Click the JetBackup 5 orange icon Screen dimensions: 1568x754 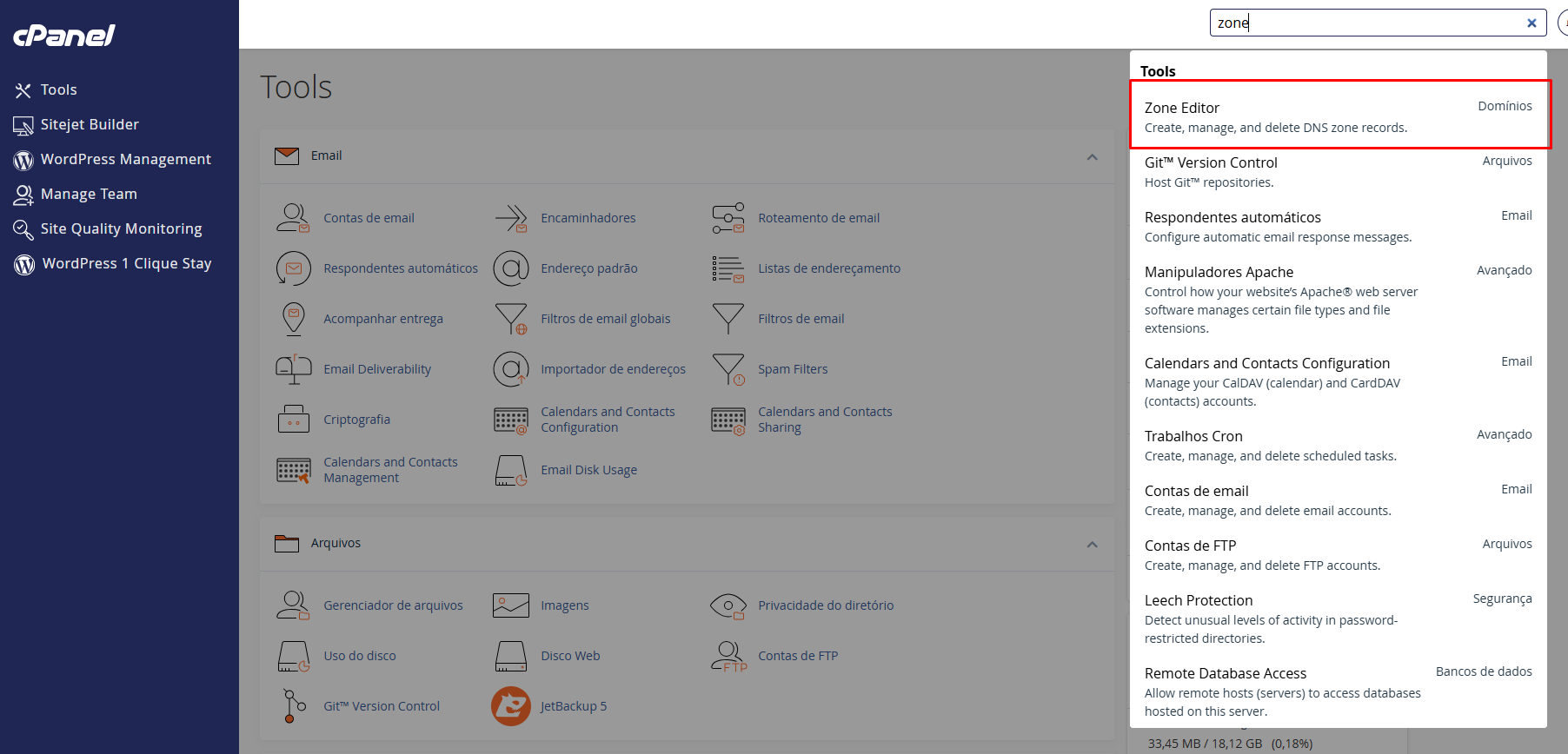click(510, 706)
